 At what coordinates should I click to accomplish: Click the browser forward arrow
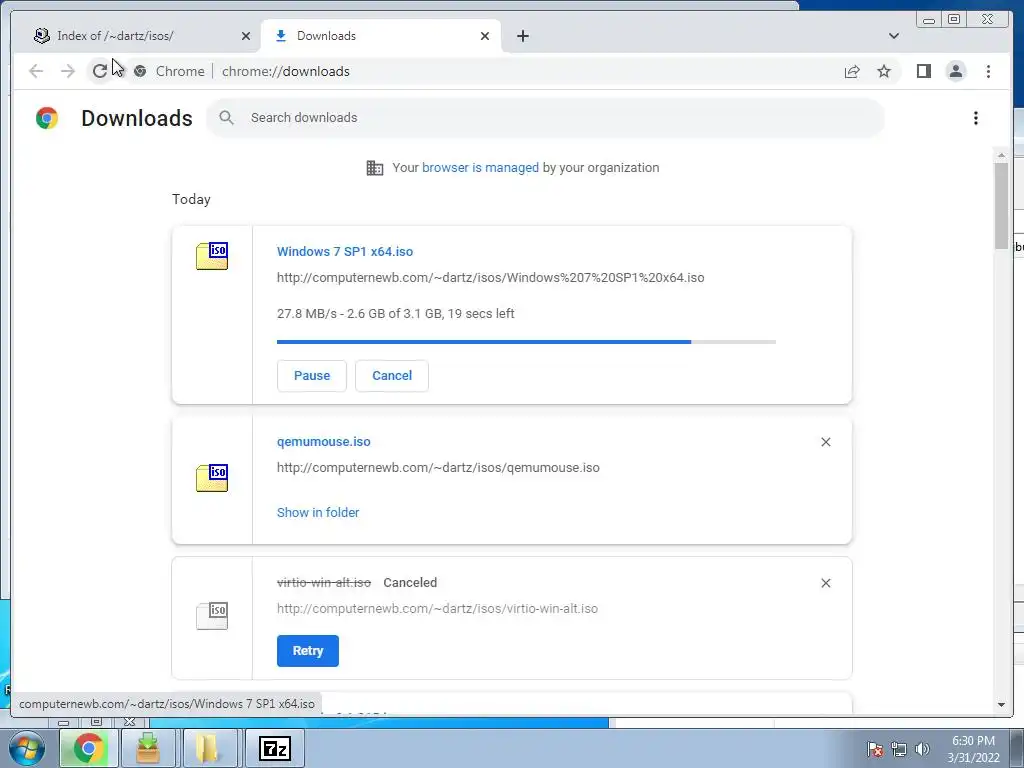coord(68,71)
